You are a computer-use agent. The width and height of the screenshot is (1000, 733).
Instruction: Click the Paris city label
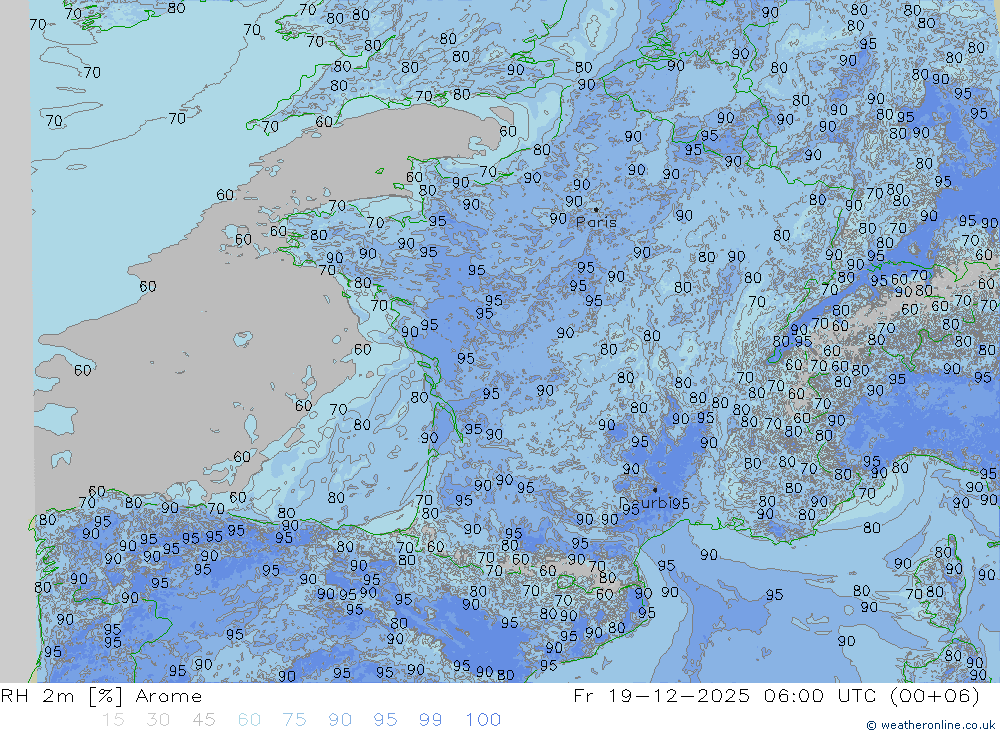tap(596, 222)
